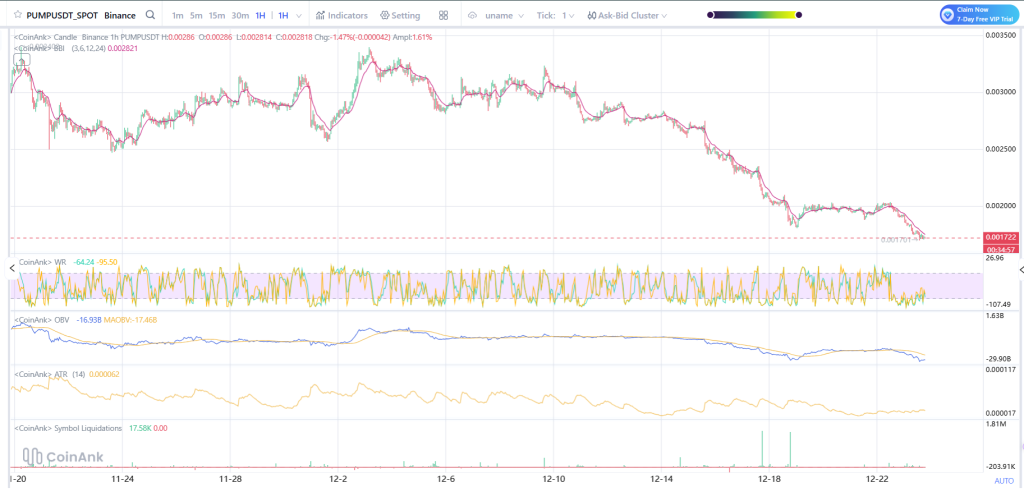Open the symbol search magnifier
The height and width of the screenshot is (492, 1024).
pyautogui.click(x=149, y=15)
